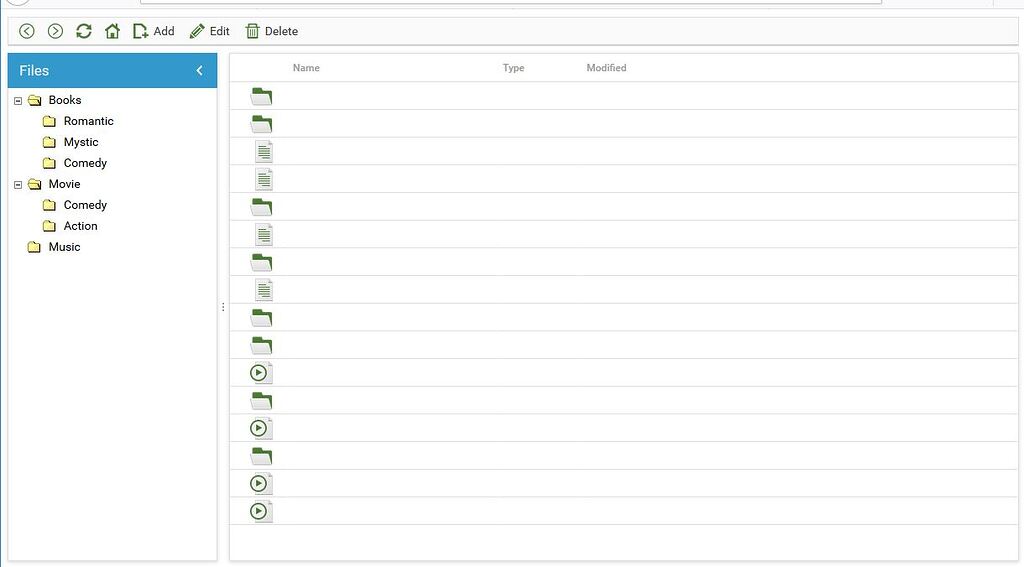Screen dimensions: 1024x567
Task: Collapse the Files panel with chevron
Action: [199, 70]
